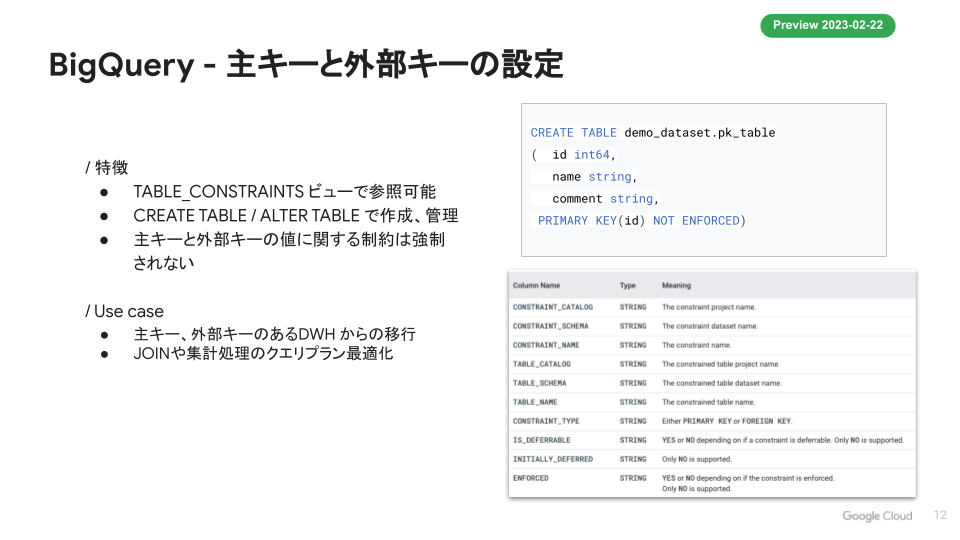Click the text The constrained table dataset name.
The image size is (960, 540).
(x=722, y=383)
